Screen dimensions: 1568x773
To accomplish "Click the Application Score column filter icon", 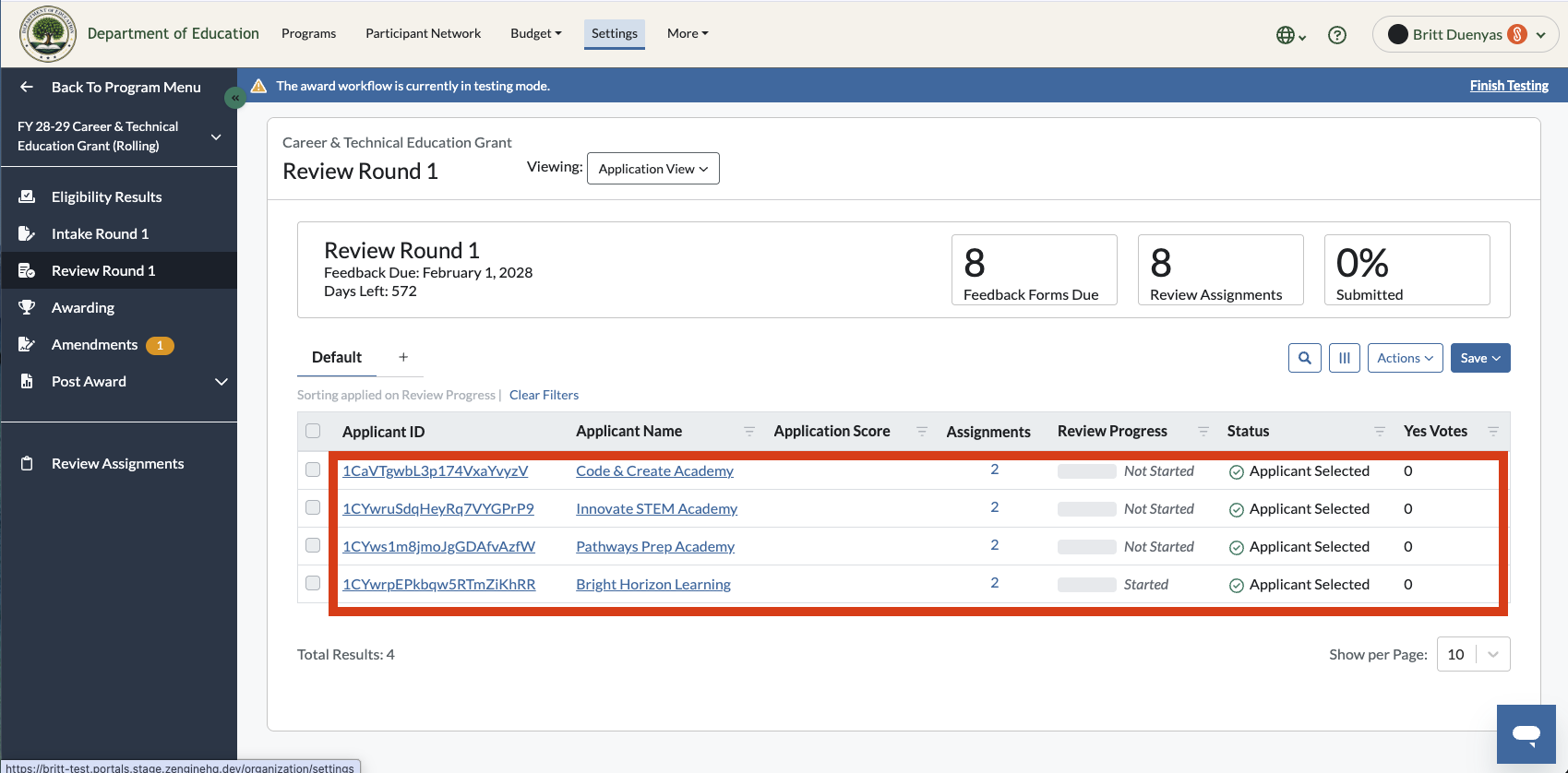I will click(x=922, y=431).
